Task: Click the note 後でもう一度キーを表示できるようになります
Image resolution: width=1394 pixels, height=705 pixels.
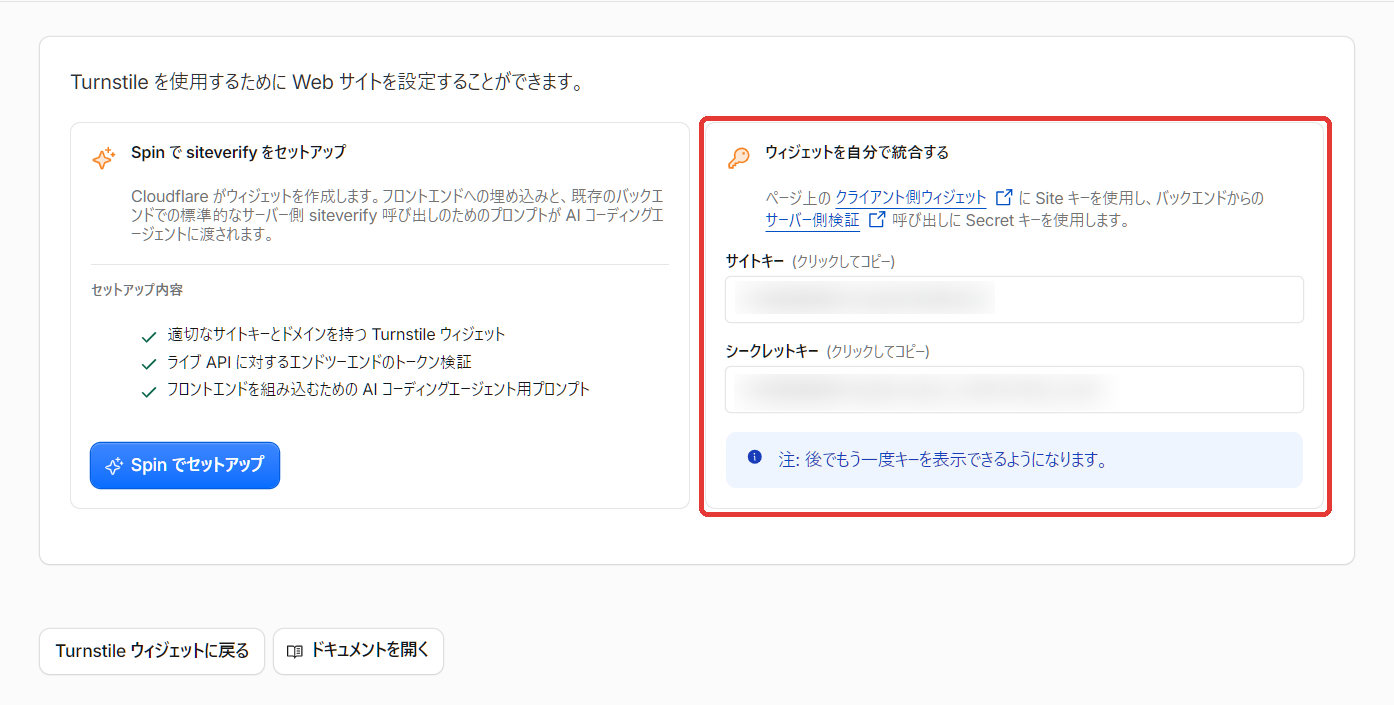Action: 943,460
